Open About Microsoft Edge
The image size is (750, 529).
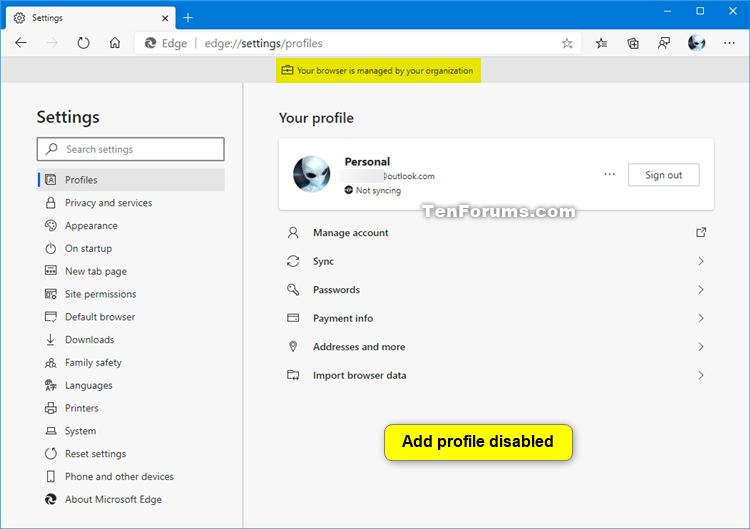[x=113, y=499]
